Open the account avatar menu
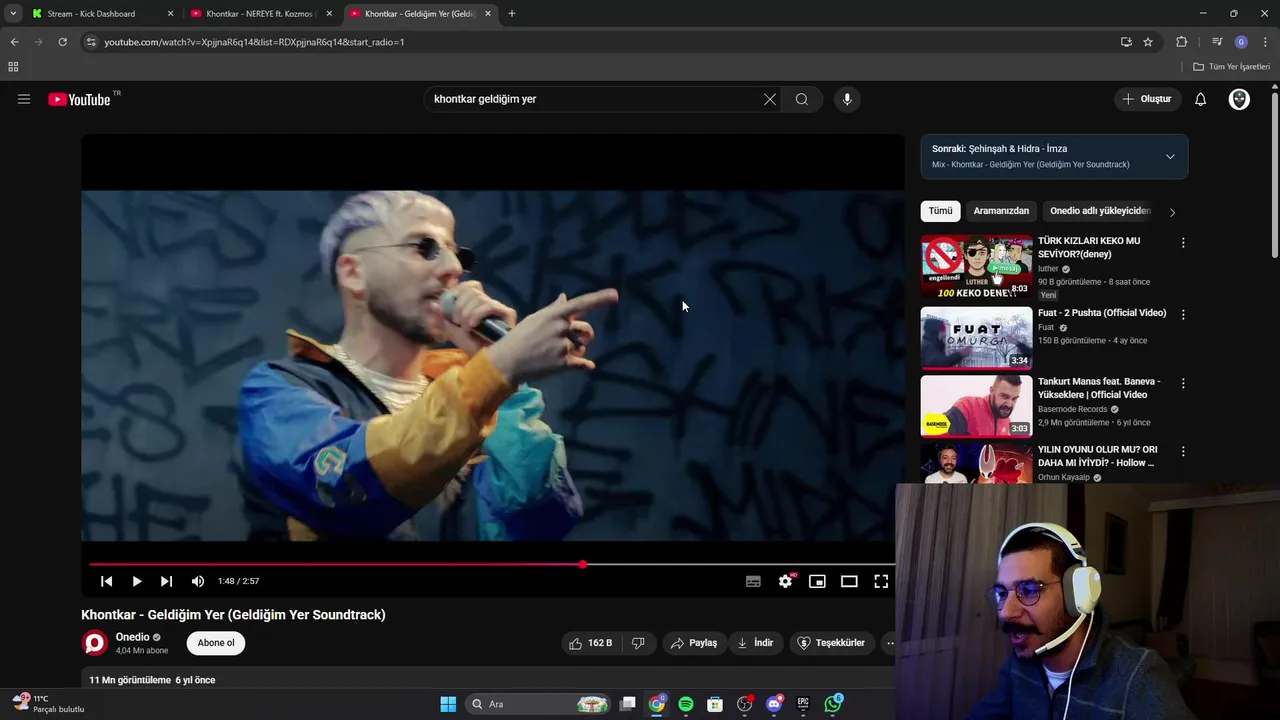1280x720 pixels. [1239, 99]
